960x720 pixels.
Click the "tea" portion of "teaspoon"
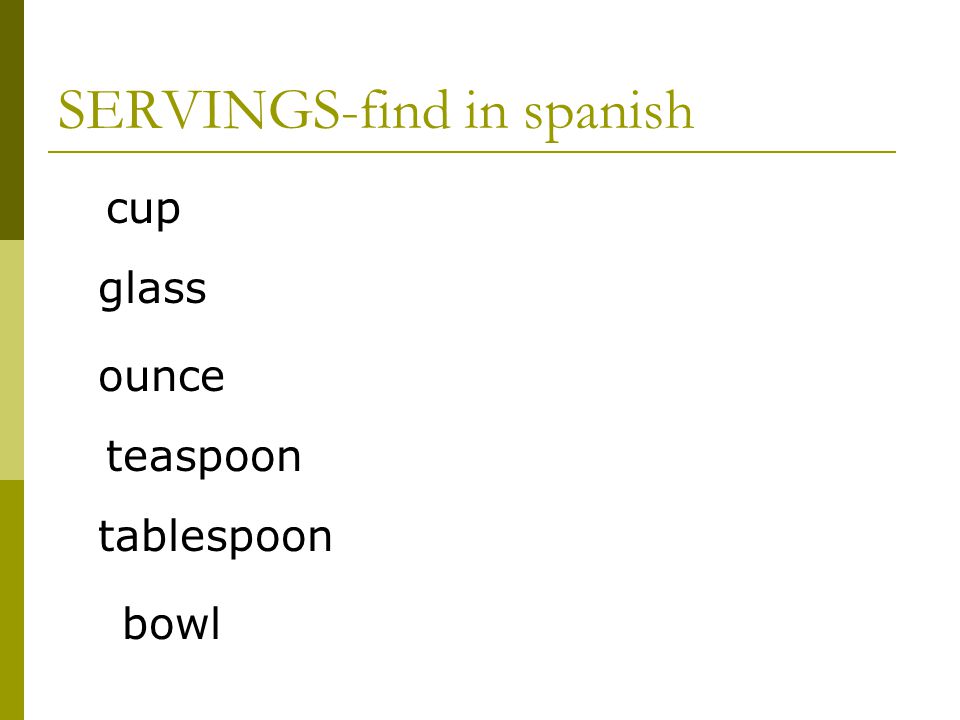pos(137,456)
